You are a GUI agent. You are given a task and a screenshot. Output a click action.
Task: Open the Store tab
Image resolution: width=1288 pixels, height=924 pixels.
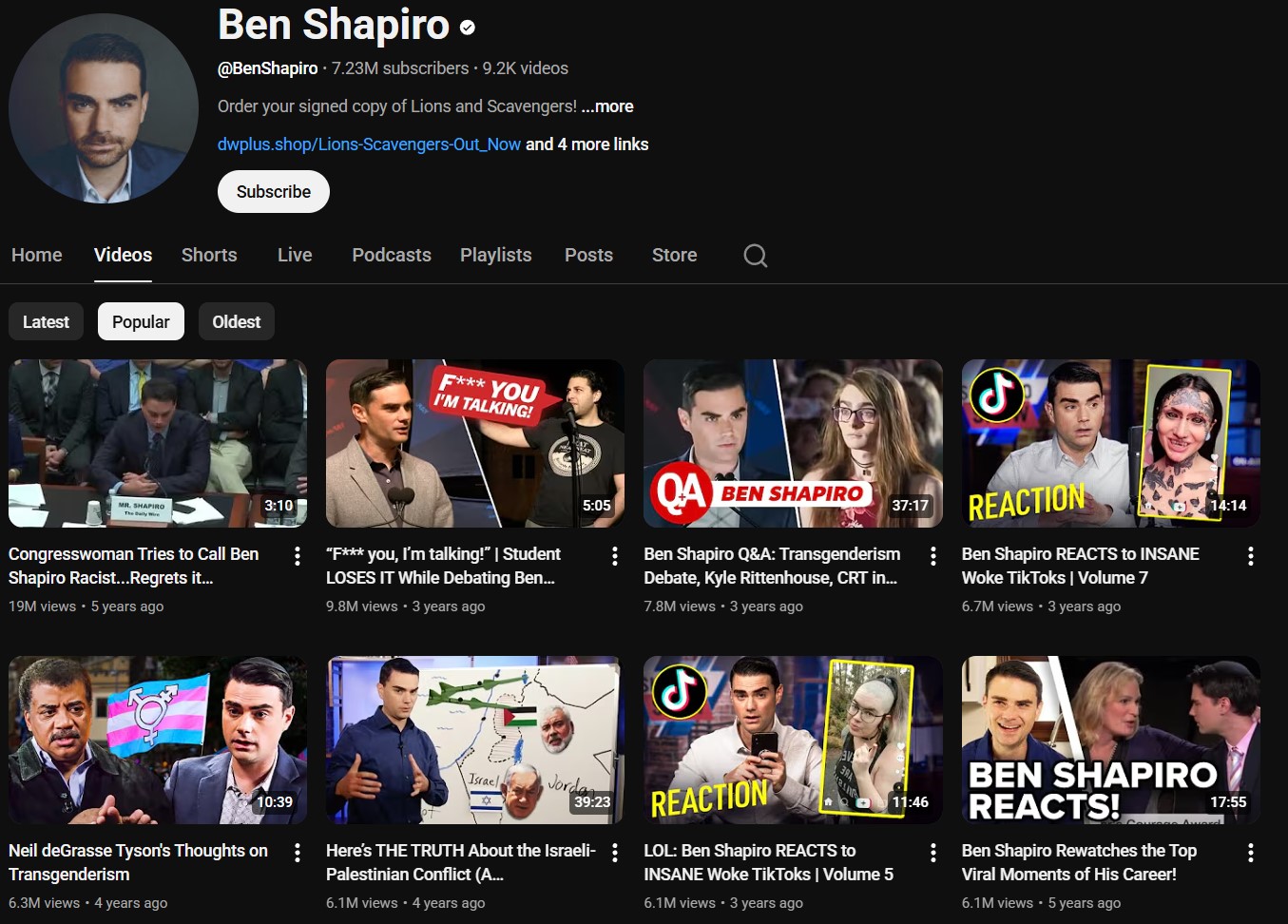click(675, 255)
